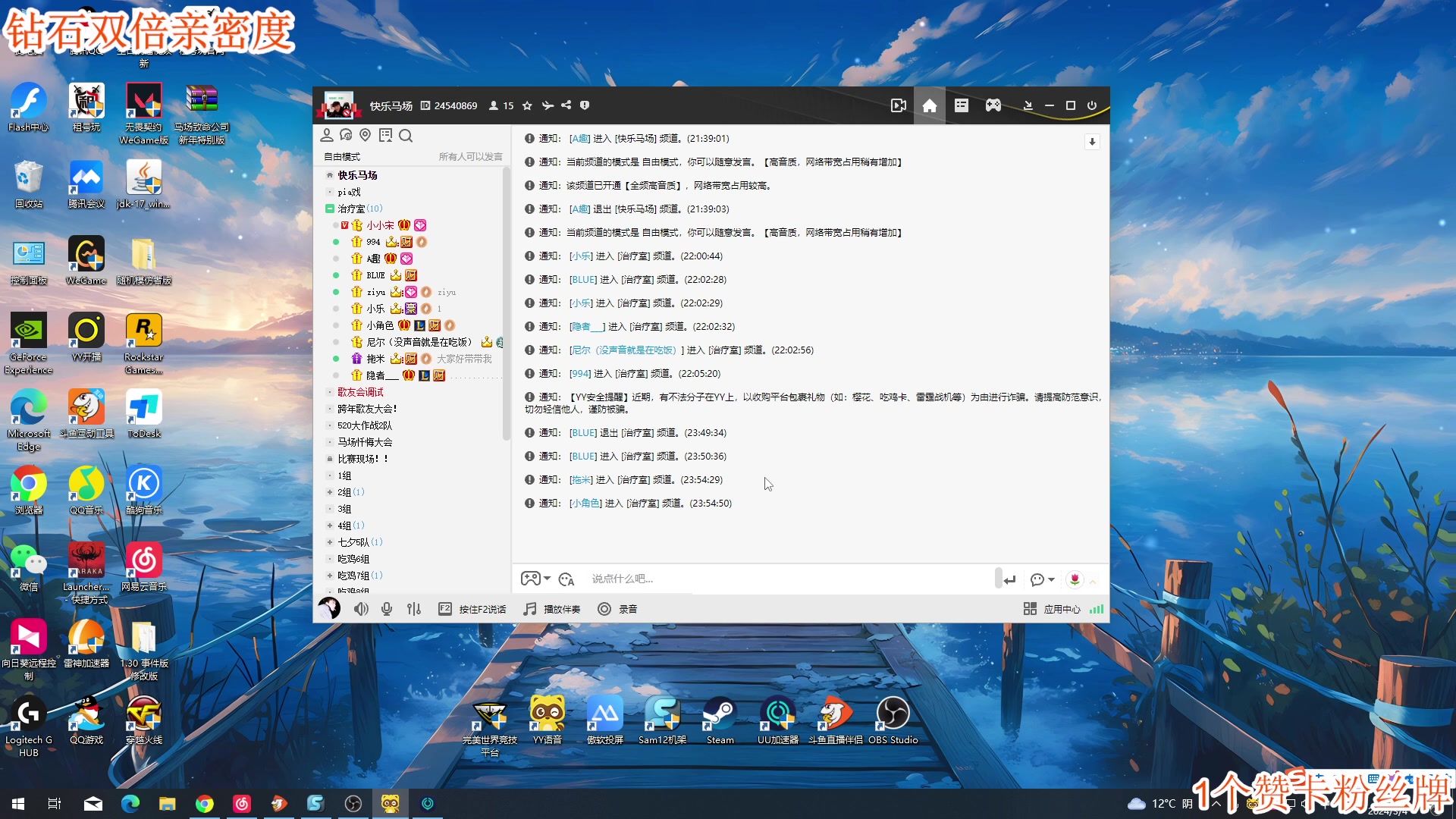Click the mini-mode arrow icon in YY title bar
This screenshot has height=819, width=1456.
pyautogui.click(x=1028, y=105)
